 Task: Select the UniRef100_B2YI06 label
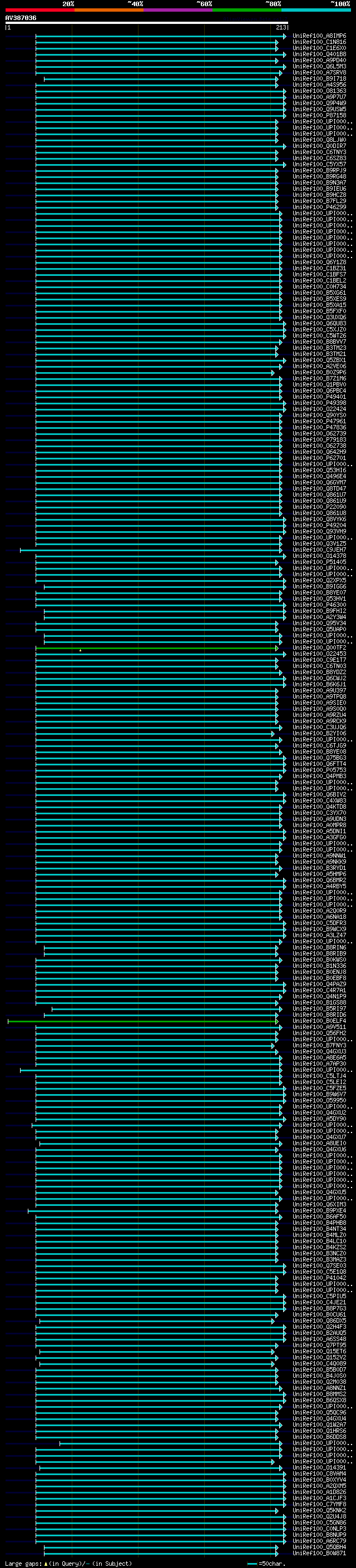(319, 734)
